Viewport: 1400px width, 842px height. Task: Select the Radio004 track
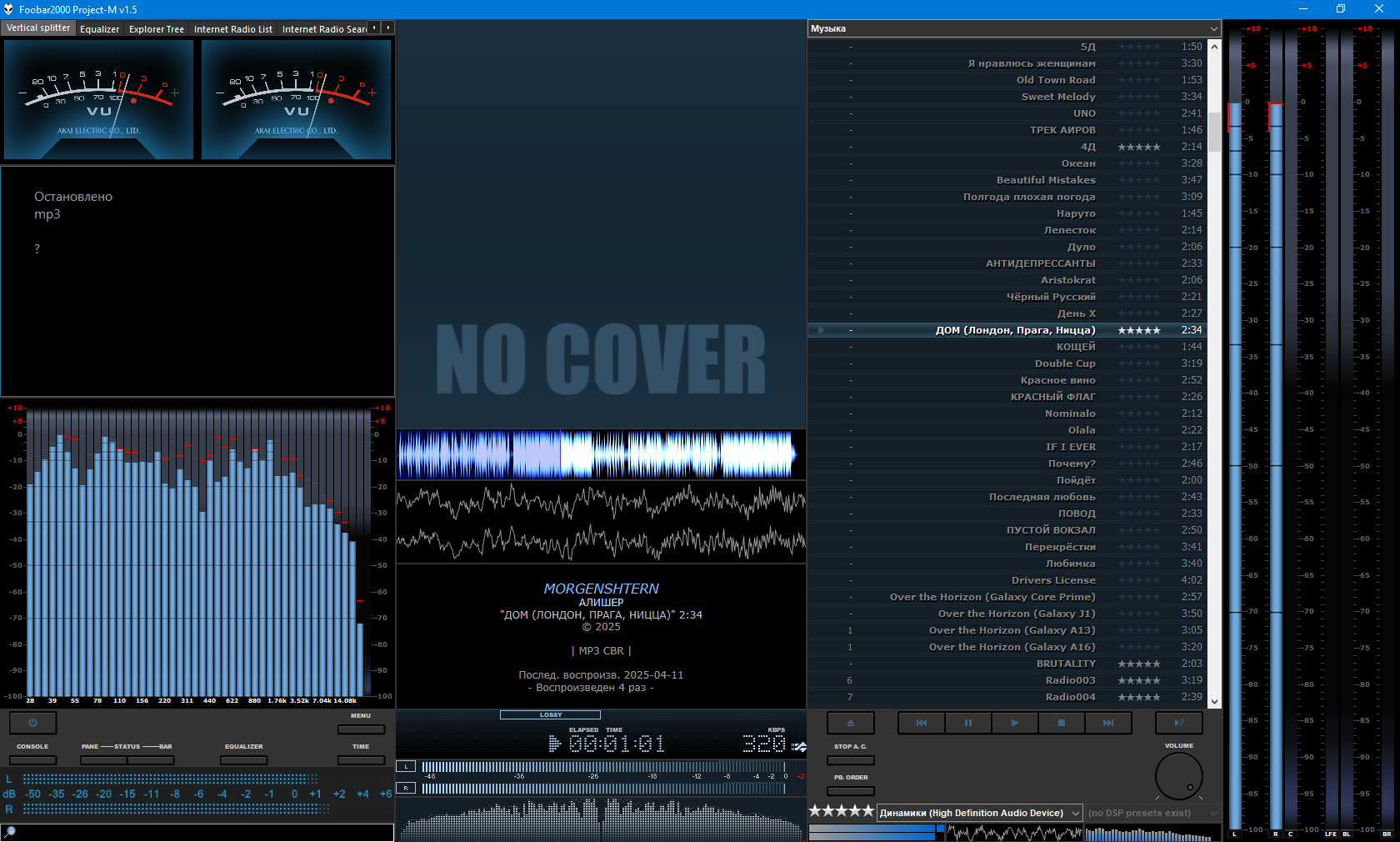[x=1007, y=697]
